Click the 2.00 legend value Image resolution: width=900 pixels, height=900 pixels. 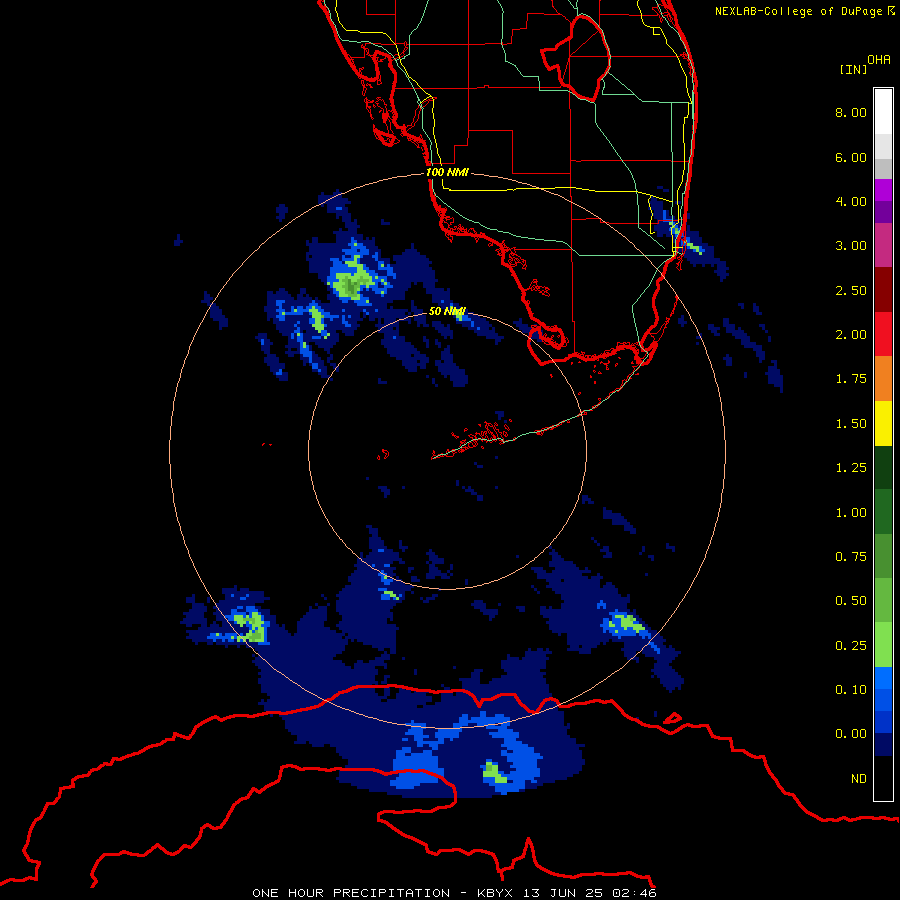851,335
